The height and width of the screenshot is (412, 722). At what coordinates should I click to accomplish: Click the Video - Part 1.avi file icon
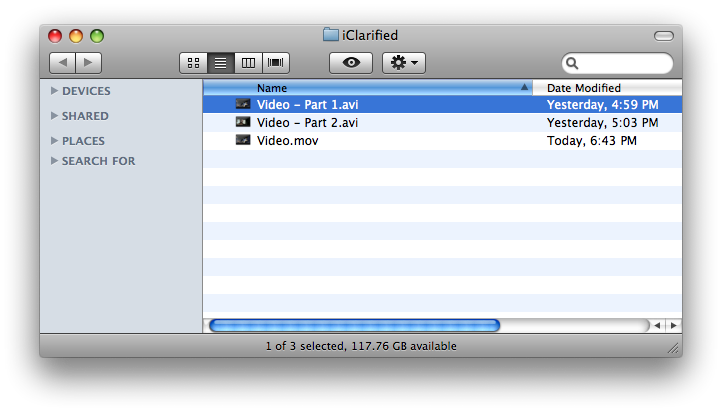pyautogui.click(x=243, y=104)
